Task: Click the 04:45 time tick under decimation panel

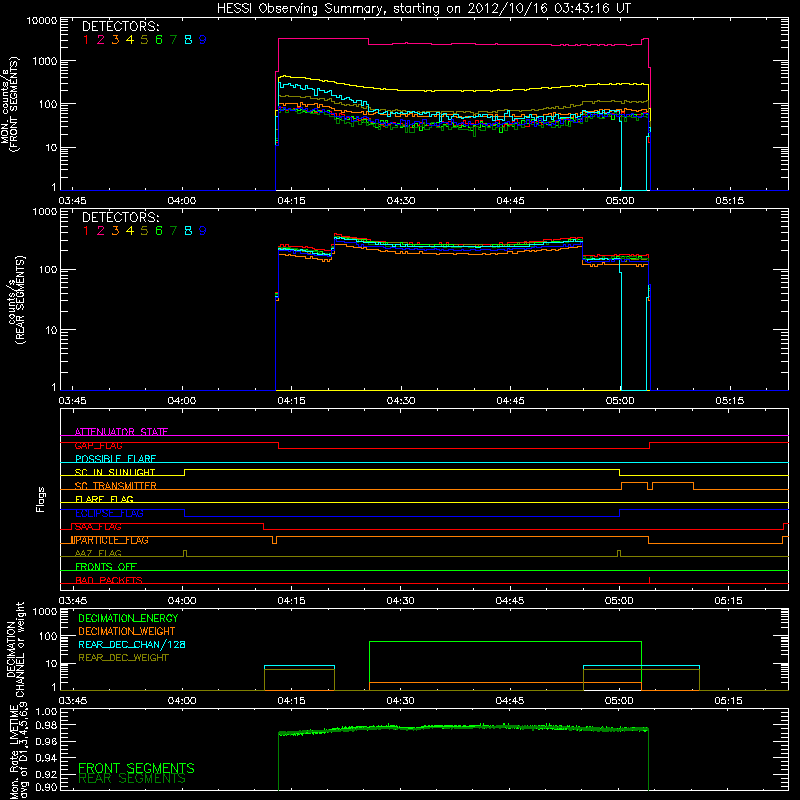Action: [510, 701]
